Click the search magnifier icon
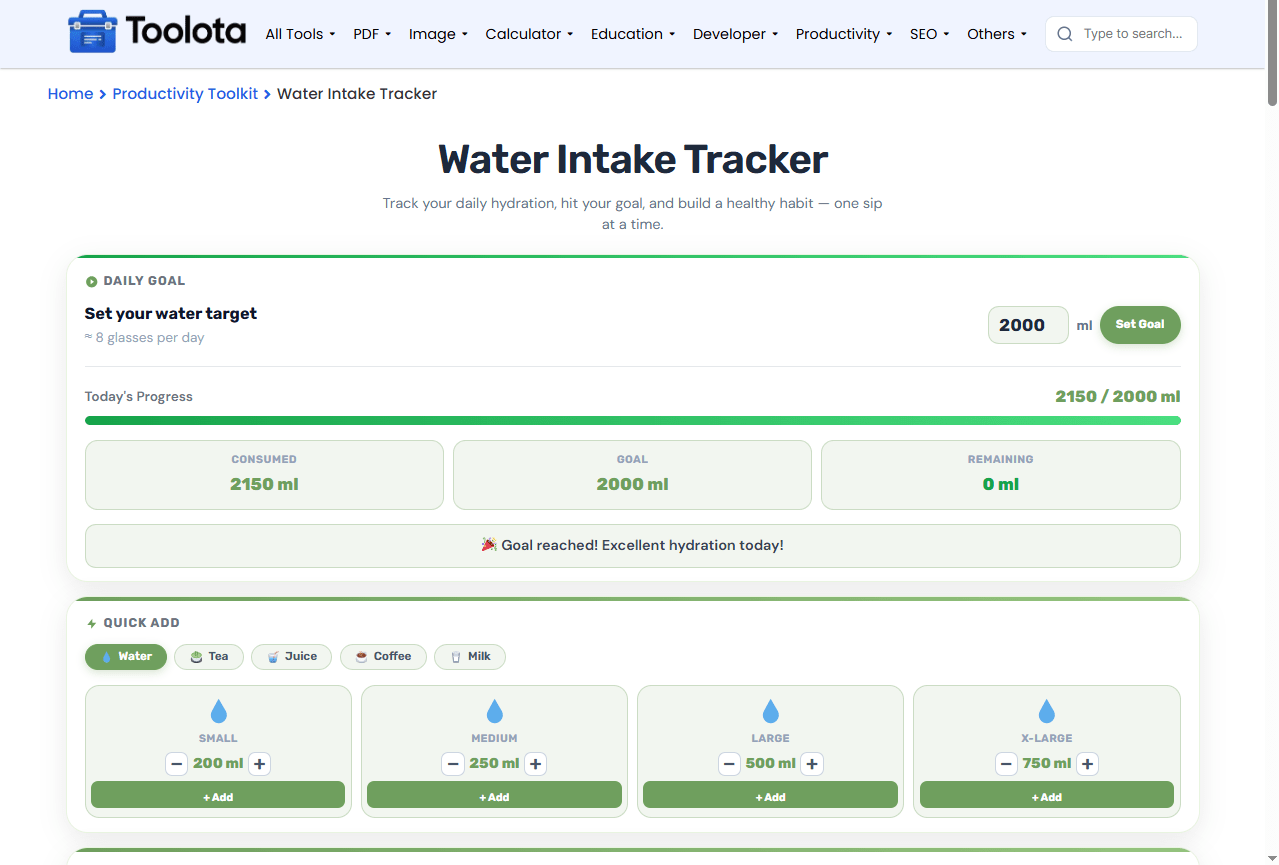Image resolution: width=1279 pixels, height=865 pixels. pyautogui.click(x=1065, y=34)
